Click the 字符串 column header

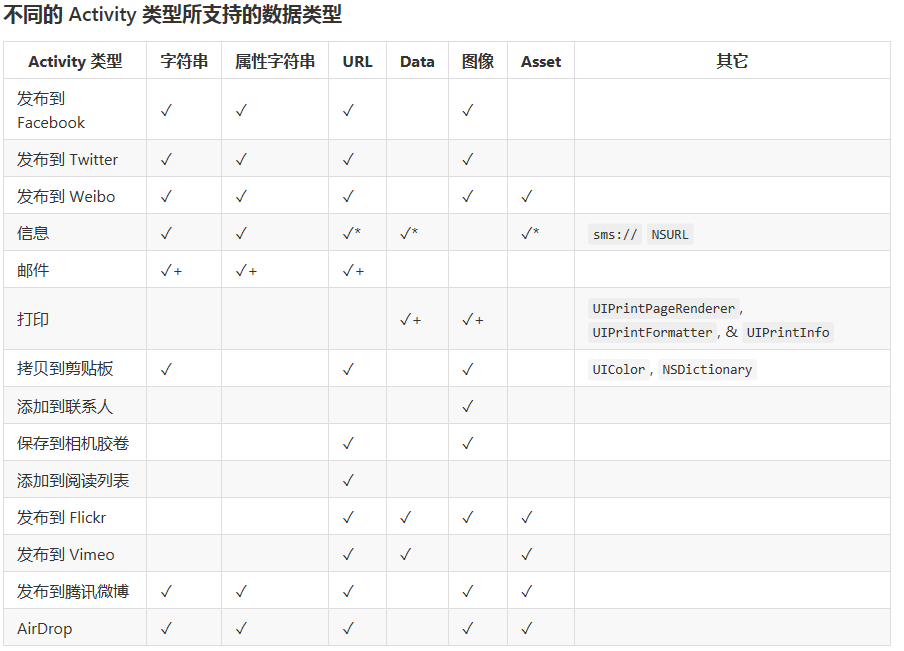(x=184, y=61)
